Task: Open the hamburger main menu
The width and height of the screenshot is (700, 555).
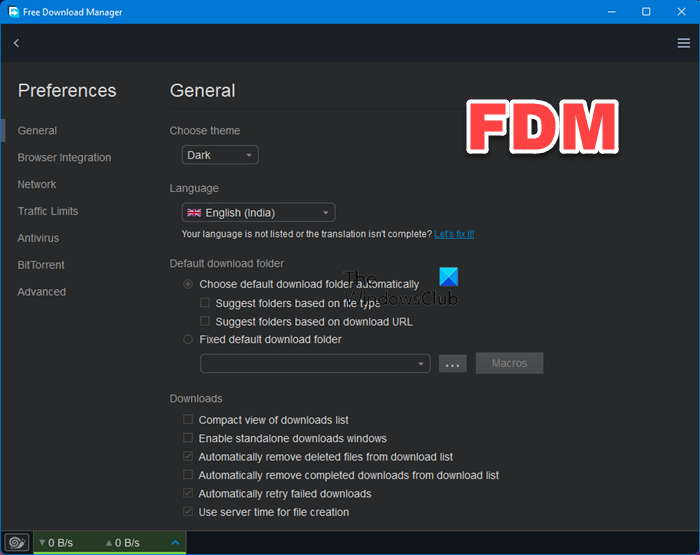Action: pos(683,43)
